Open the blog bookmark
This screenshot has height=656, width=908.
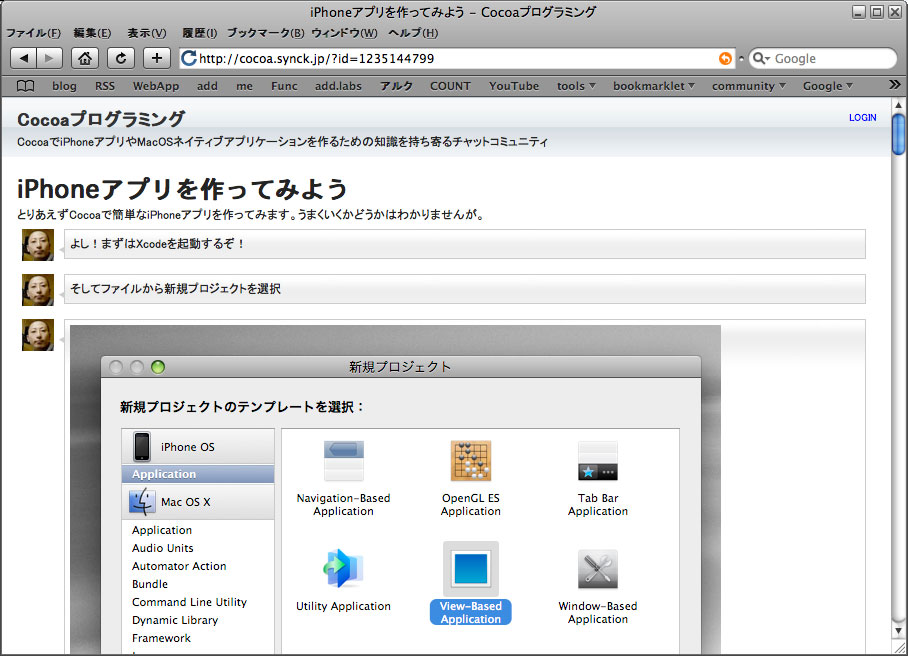[64, 86]
